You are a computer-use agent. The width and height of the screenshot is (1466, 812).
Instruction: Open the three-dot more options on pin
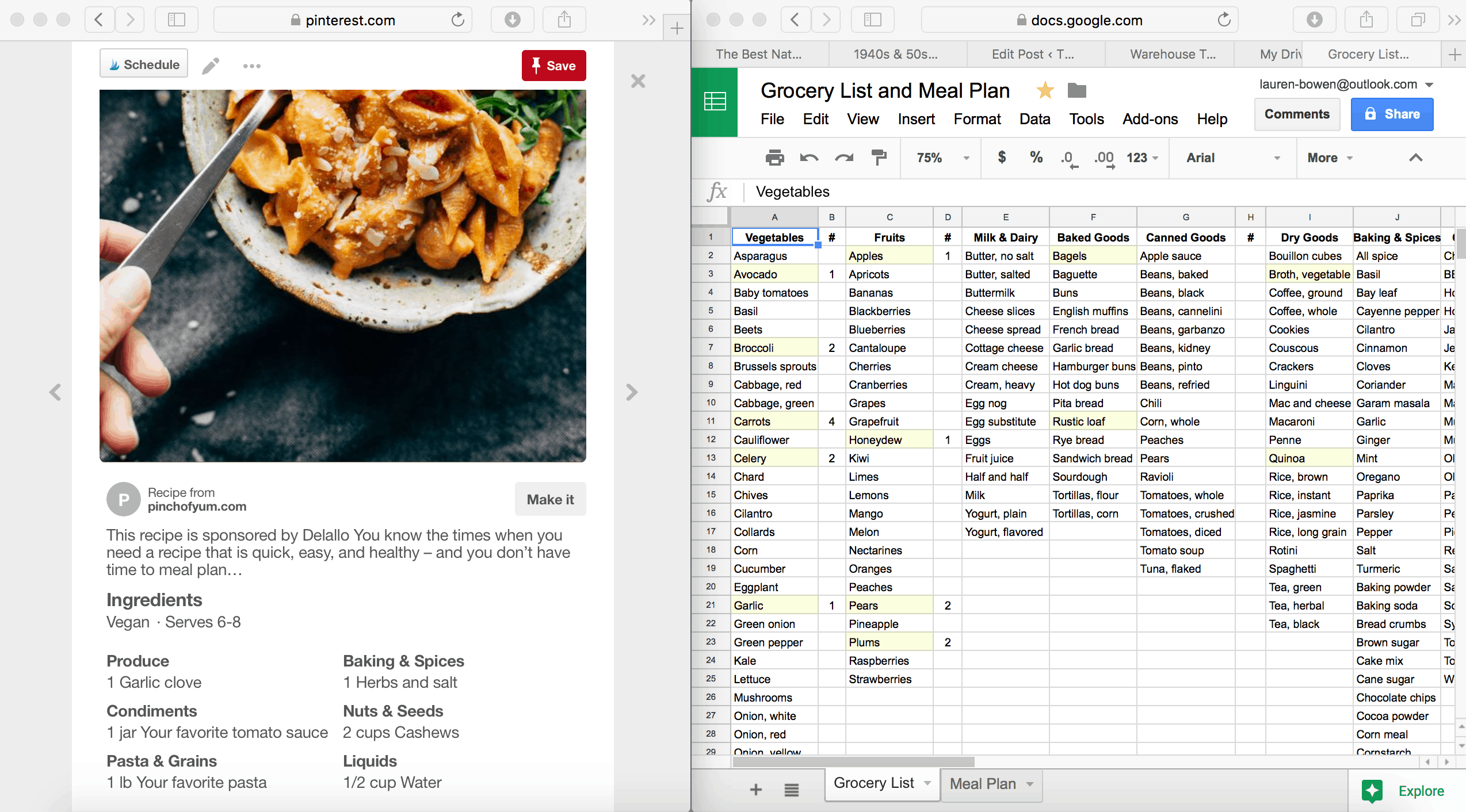click(x=251, y=66)
